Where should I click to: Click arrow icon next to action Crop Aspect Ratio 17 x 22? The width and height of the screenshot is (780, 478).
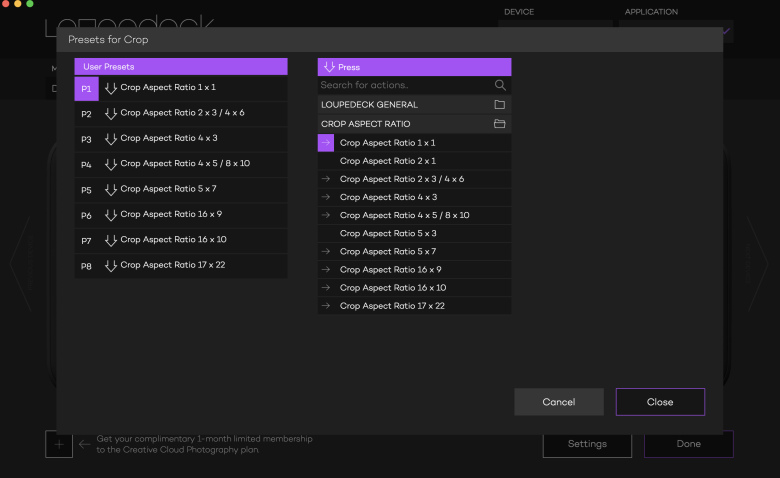[x=326, y=305]
